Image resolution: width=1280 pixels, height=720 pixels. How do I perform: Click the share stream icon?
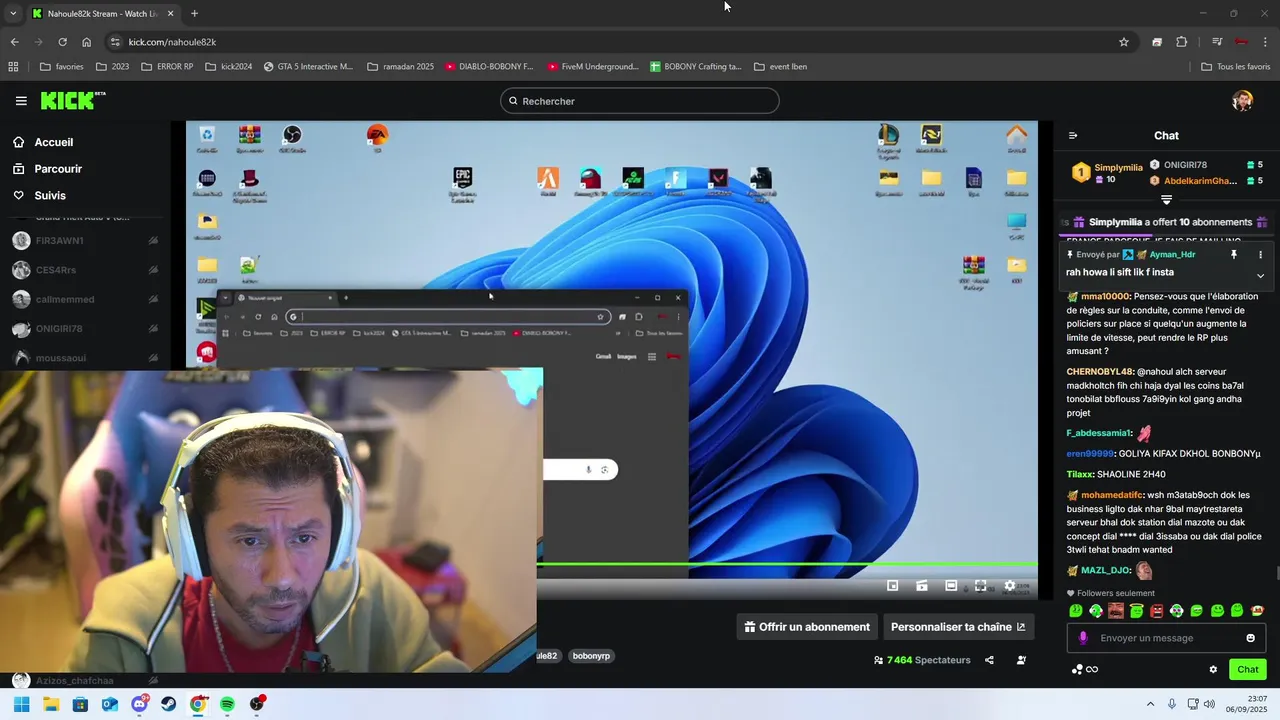coord(989,660)
